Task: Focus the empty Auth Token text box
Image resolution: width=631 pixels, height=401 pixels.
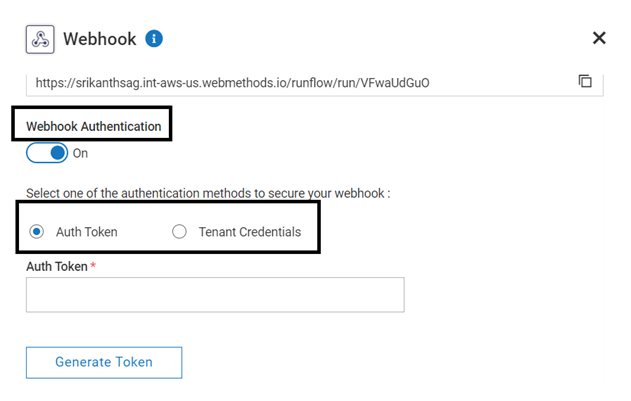Action: [x=215, y=295]
